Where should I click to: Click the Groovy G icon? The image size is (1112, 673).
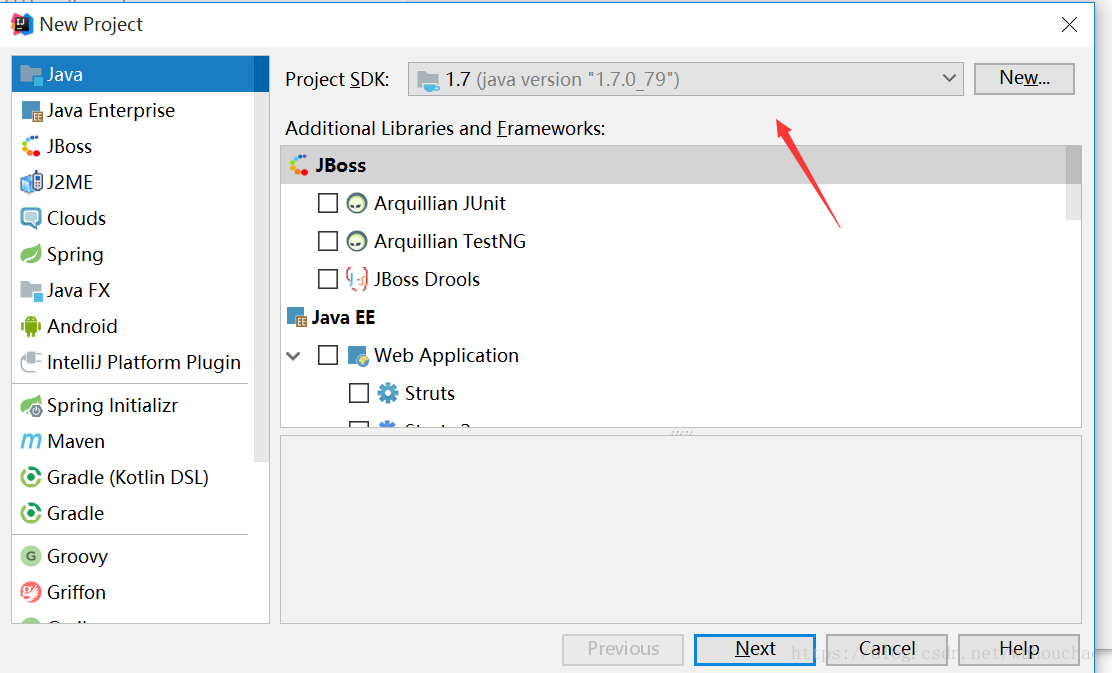click(x=31, y=557)
